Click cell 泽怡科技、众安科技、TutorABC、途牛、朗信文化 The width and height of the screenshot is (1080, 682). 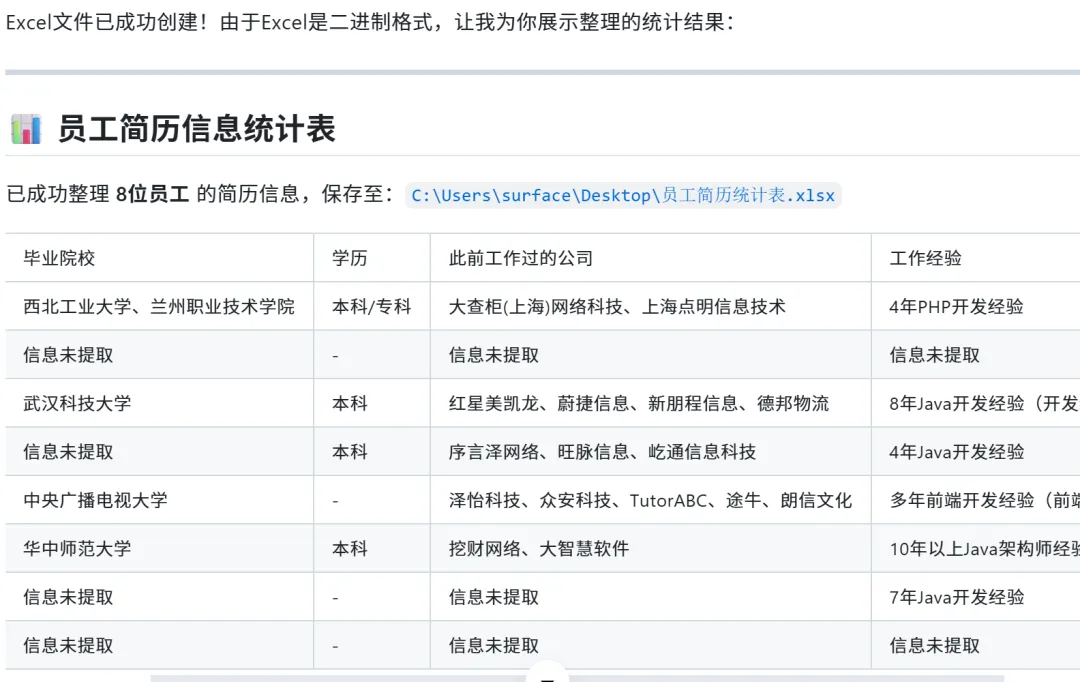coord(651,500)
